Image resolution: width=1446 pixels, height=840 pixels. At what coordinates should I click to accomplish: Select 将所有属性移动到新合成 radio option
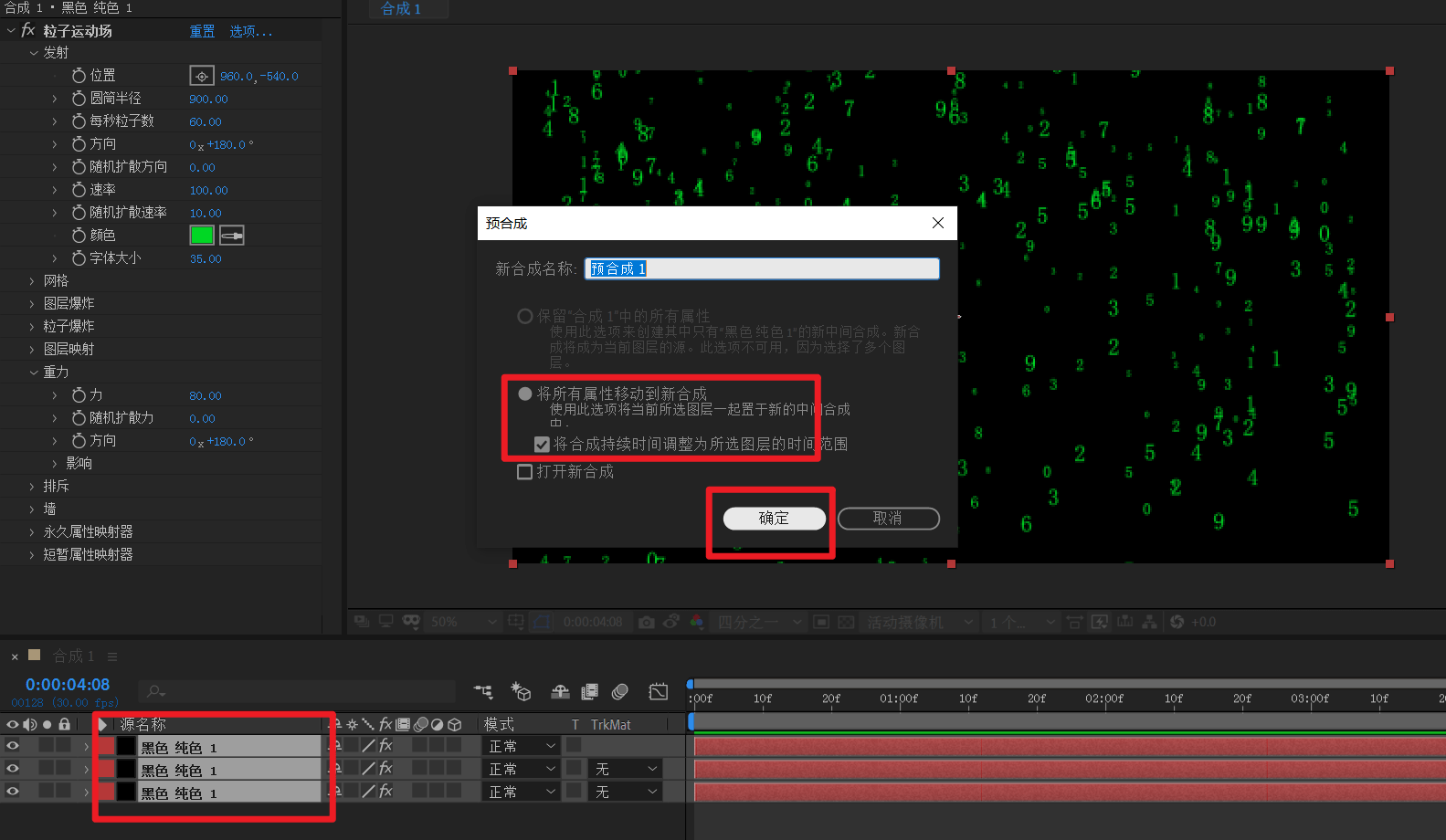pyautogui.click(x=525, y=394)
